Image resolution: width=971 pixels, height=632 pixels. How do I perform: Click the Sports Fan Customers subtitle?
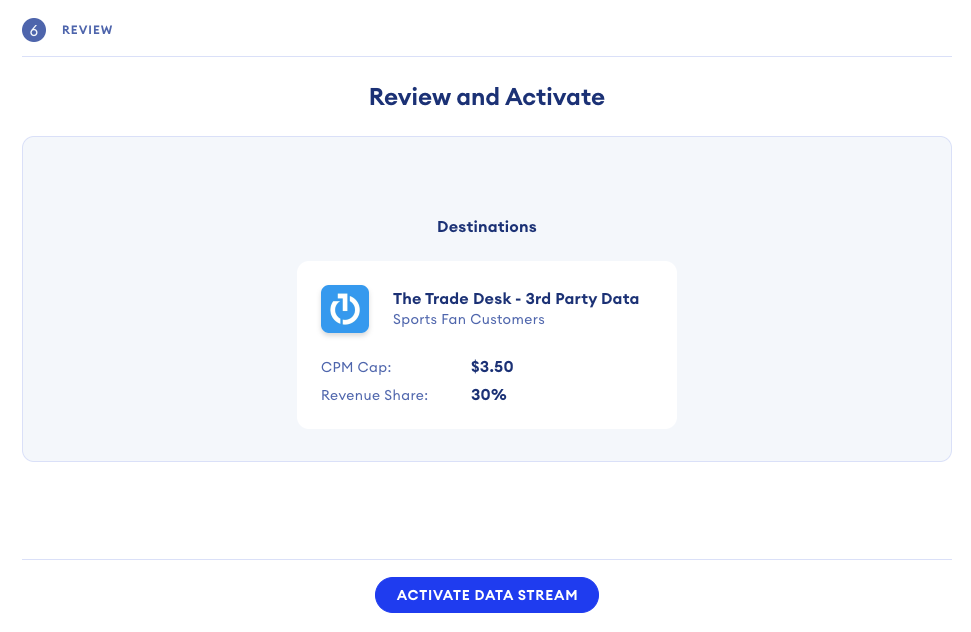pos(468,320)
